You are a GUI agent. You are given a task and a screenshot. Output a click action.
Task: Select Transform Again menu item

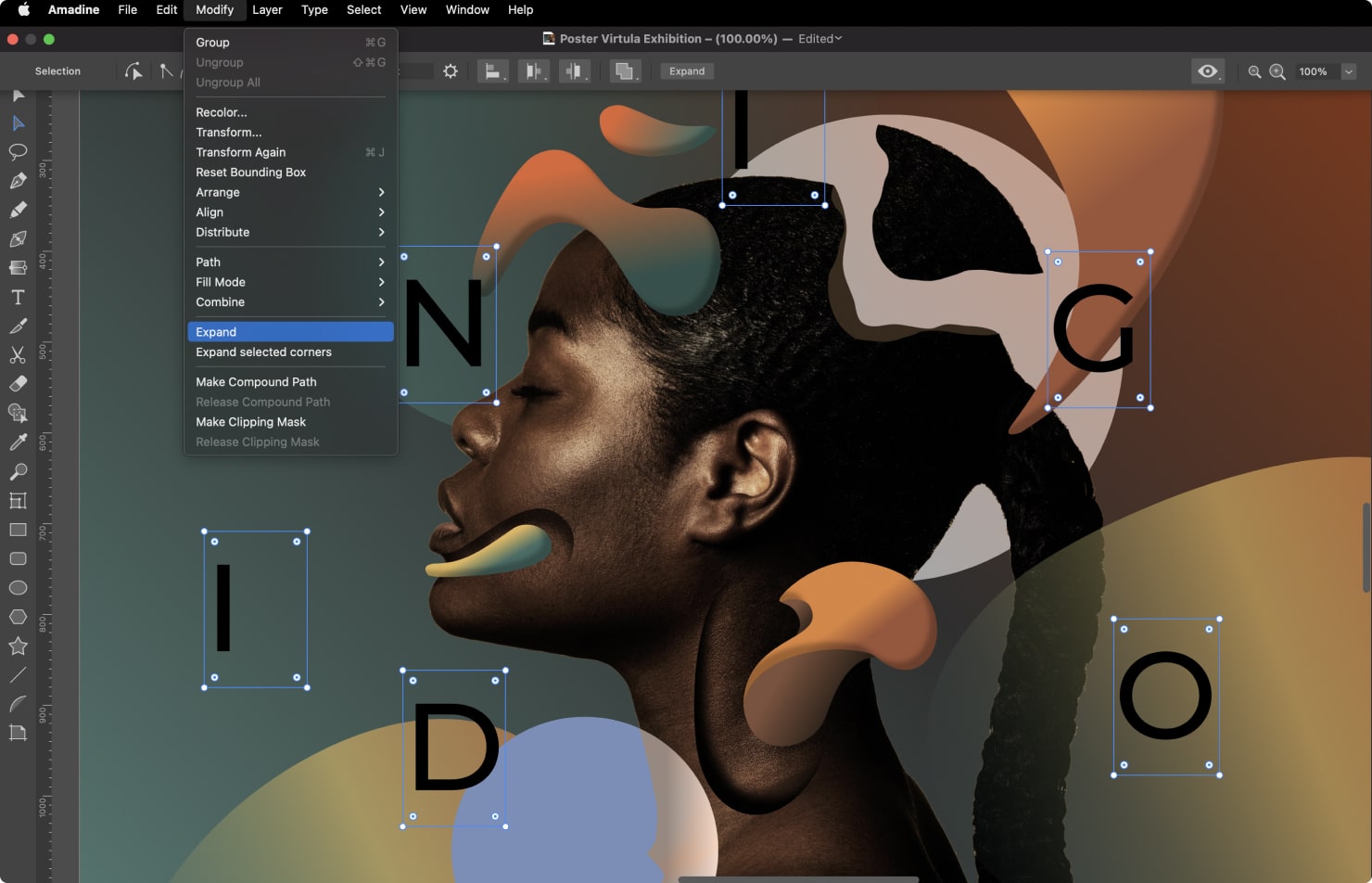point(290,152)
